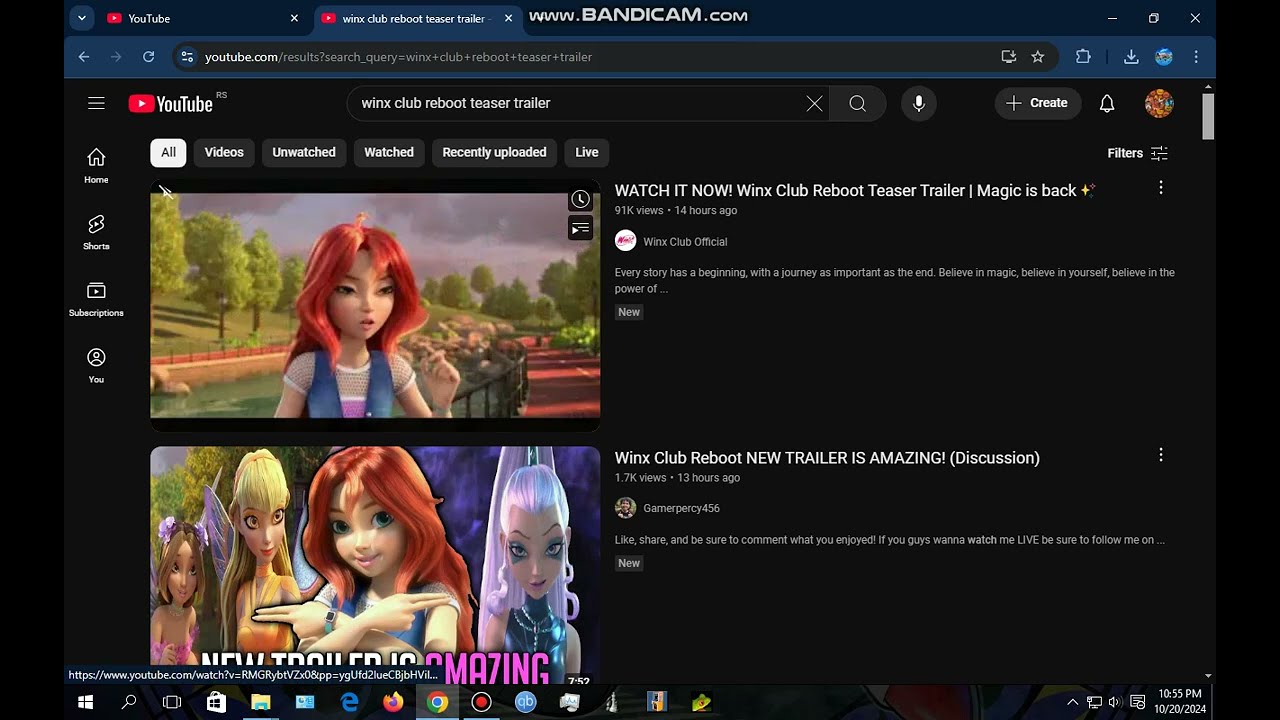Open the Create menu
Screen dimensions: 1280x720
pyautogui.click(x=1037, y=103)
